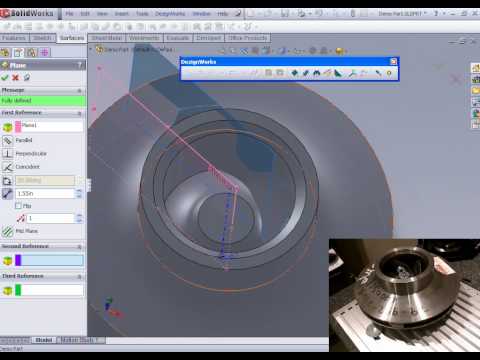Switch to the Weldments tab
The height and width of the screenshot is (360, 480).
click(x=144, y=38)
